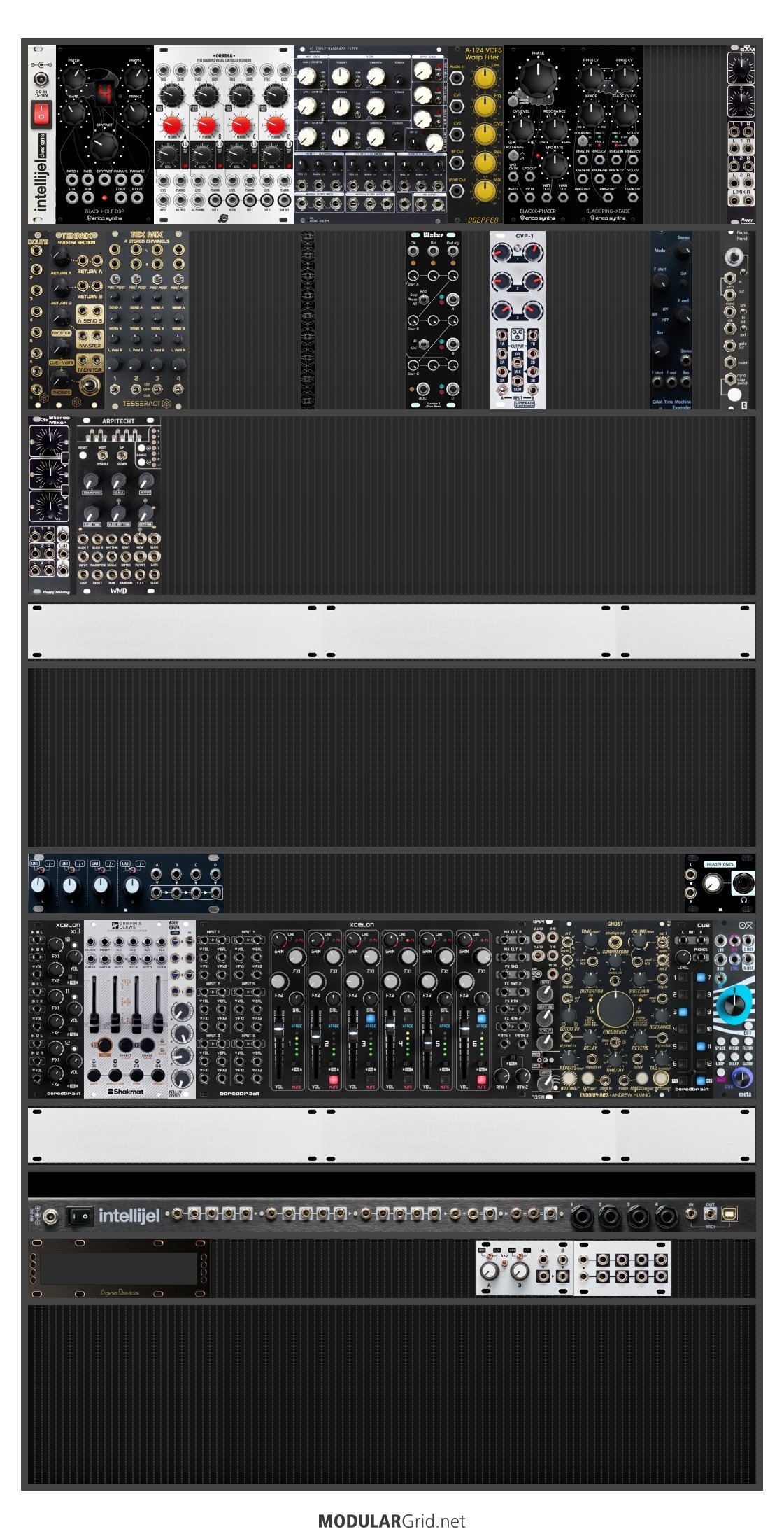Toggle the blue XFADE button on Xcelon channel 3
Viewport: 784px width, 1536px height.
coord(370,1019)
